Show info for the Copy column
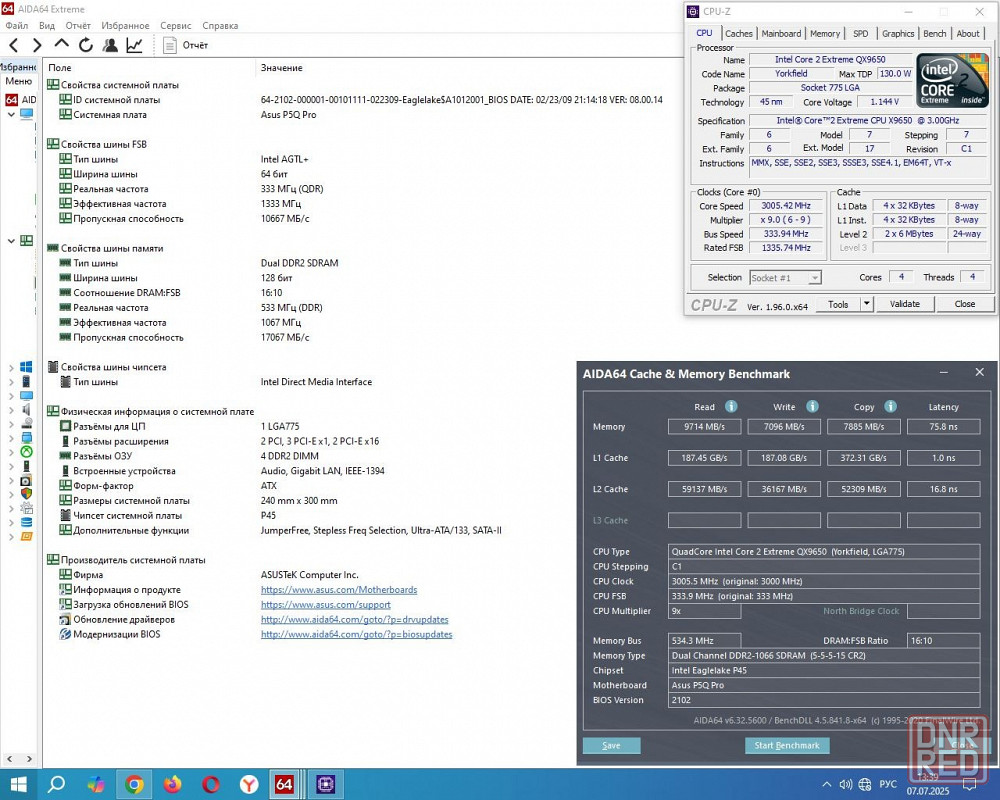1000x800 pixels. (891, 406)
